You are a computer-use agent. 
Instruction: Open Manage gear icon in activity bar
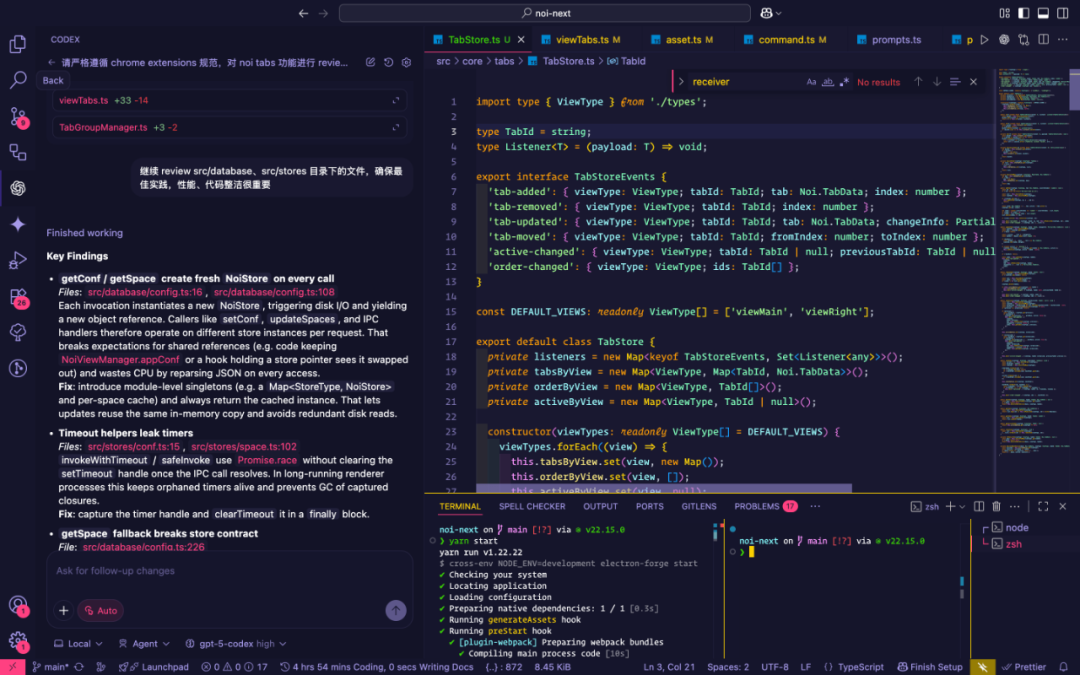(x=18, y=641)
